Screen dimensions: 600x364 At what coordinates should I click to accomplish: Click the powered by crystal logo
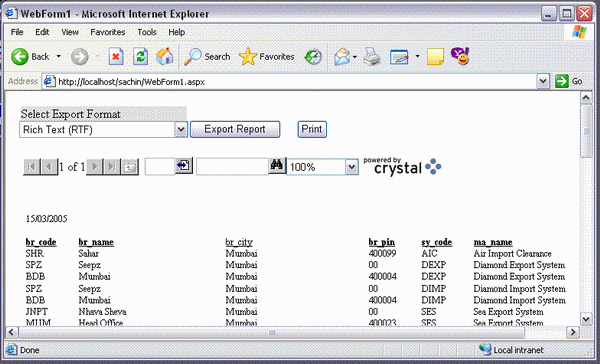point(402,166)
